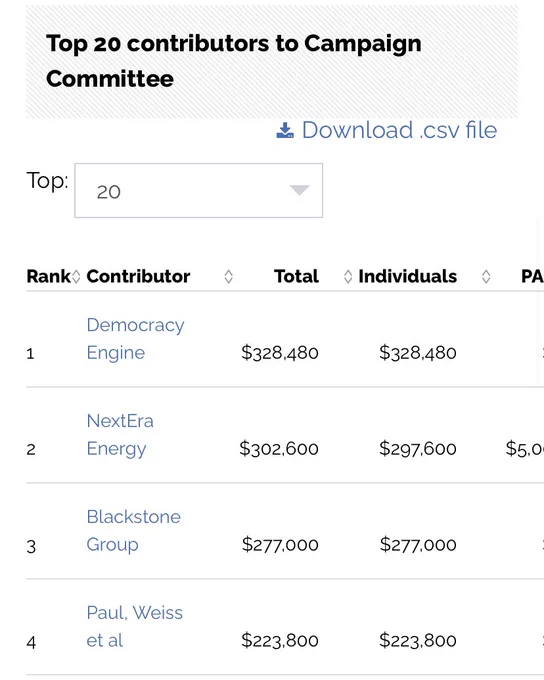This screenshot has width=544, height=680.
Task: Click the Total column header
Action: [296, 276]
